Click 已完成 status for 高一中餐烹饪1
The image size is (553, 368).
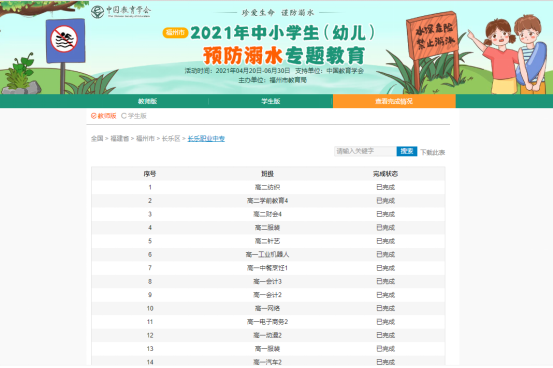(x=385, y=268)
